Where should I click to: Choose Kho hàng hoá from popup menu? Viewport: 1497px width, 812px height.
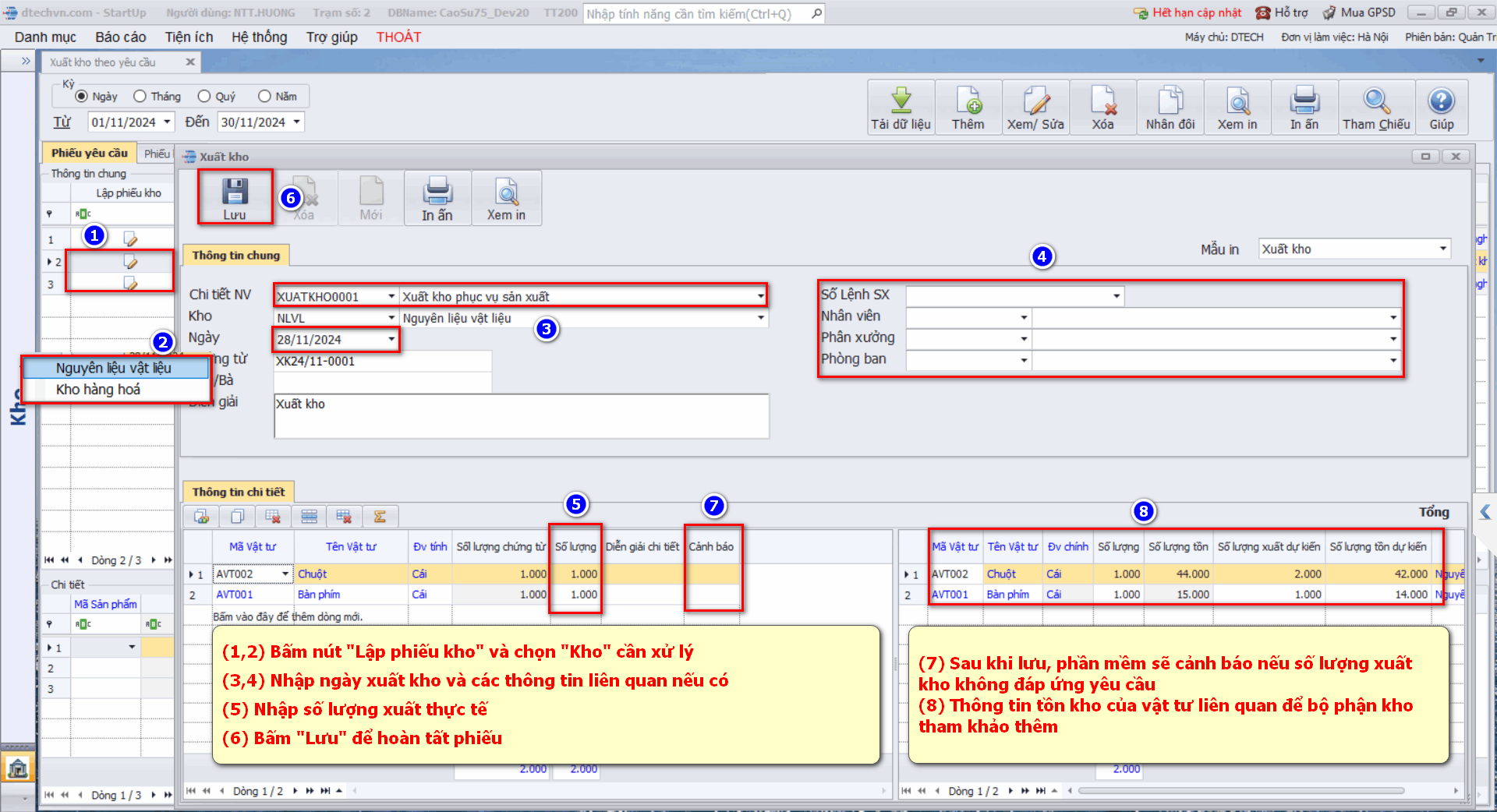(98, 390)
